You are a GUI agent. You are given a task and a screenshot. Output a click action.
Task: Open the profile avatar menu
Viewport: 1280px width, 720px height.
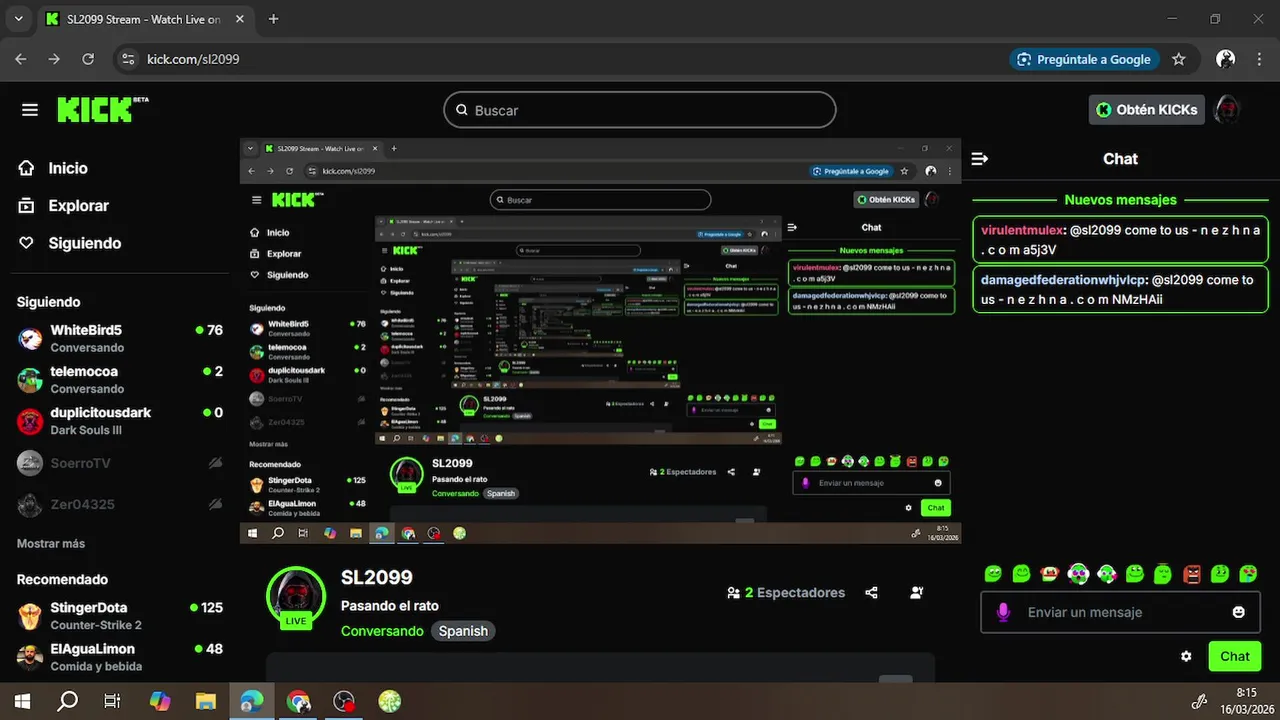[1227, 110]
